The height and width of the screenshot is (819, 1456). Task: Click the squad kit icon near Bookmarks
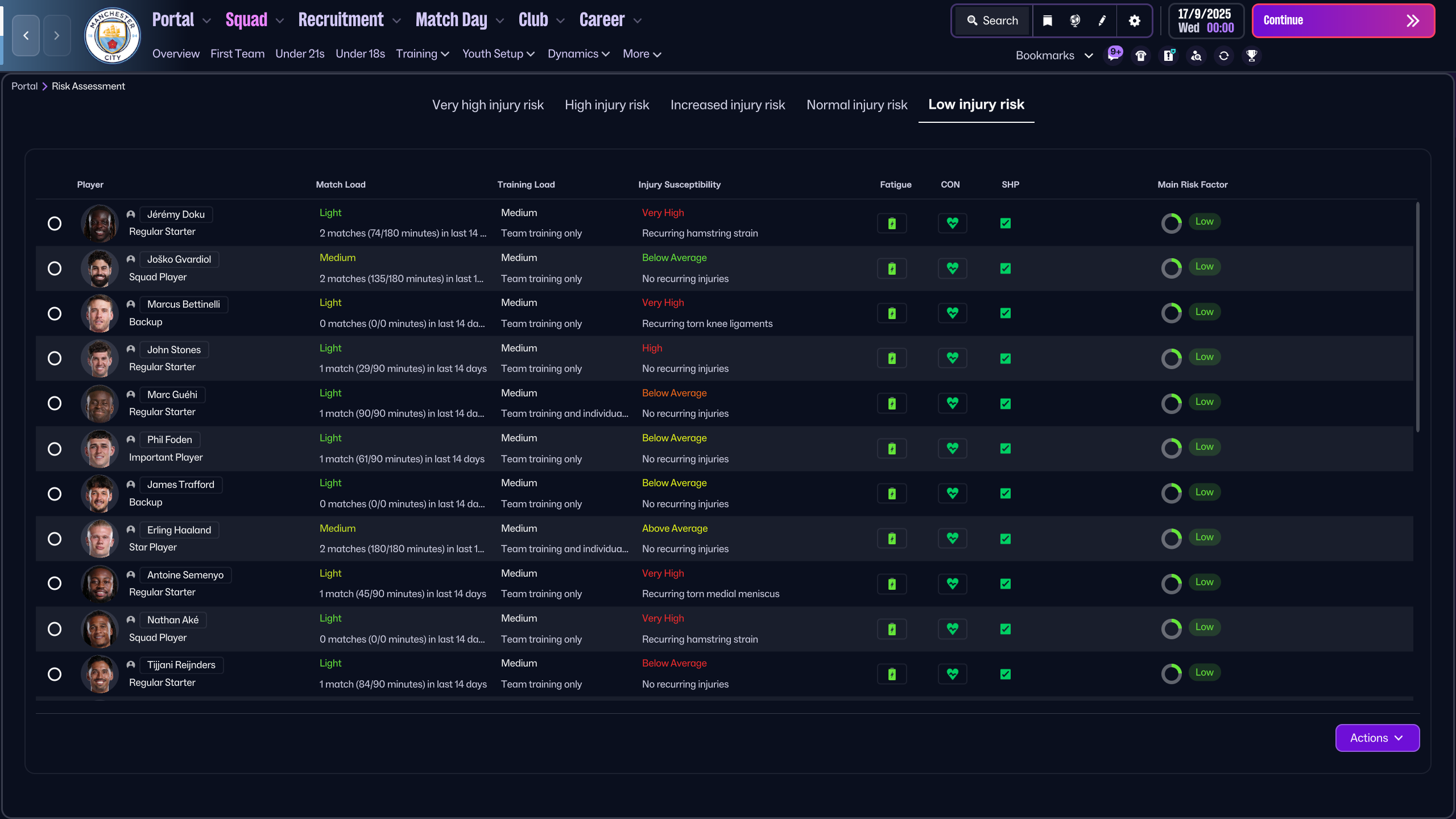(1141, 56)
